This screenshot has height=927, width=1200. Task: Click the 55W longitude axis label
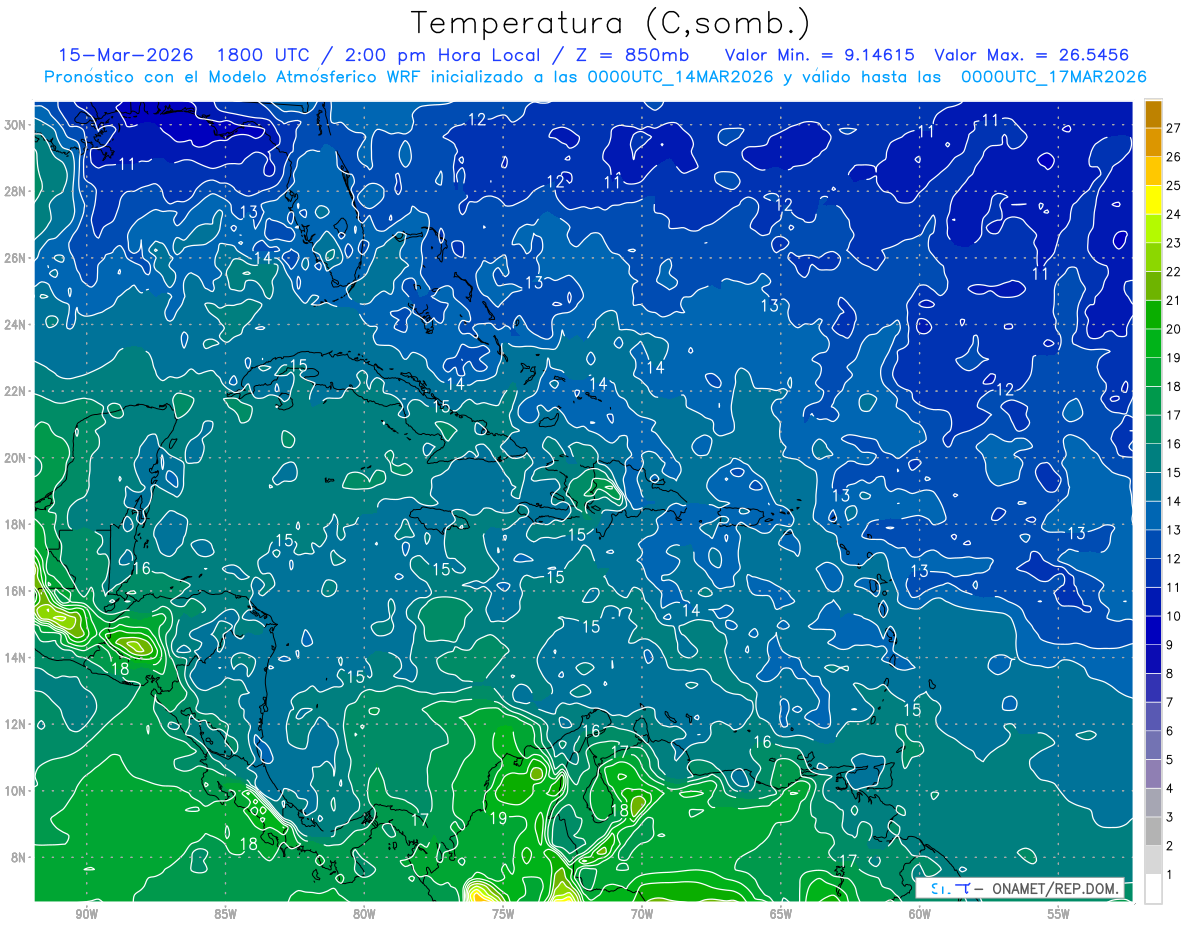1059,914
